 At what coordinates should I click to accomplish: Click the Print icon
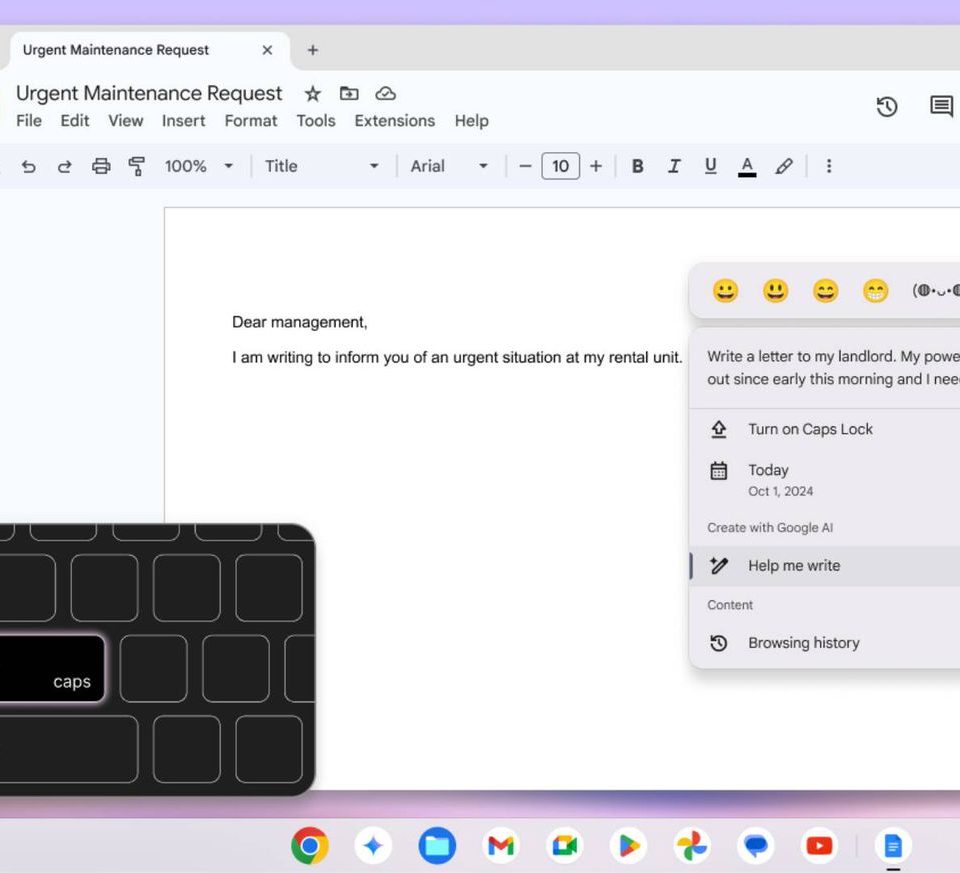pyautogui.click(x=101, y=167)
